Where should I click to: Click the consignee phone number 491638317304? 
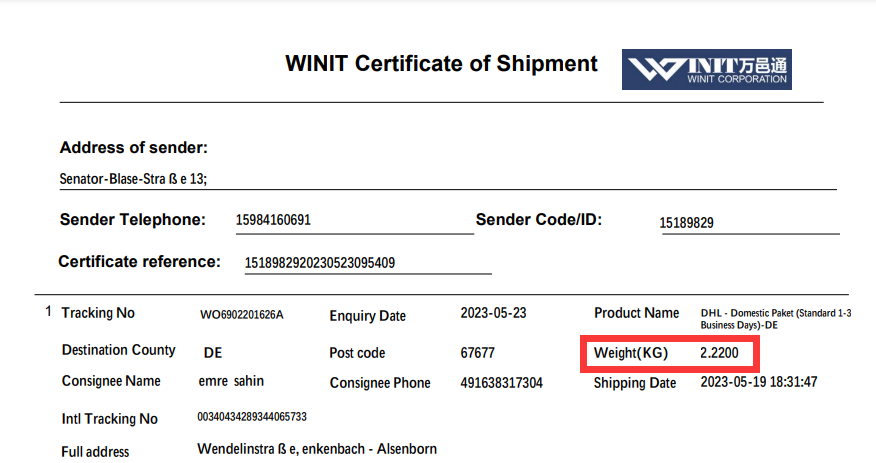click(501, 383)
